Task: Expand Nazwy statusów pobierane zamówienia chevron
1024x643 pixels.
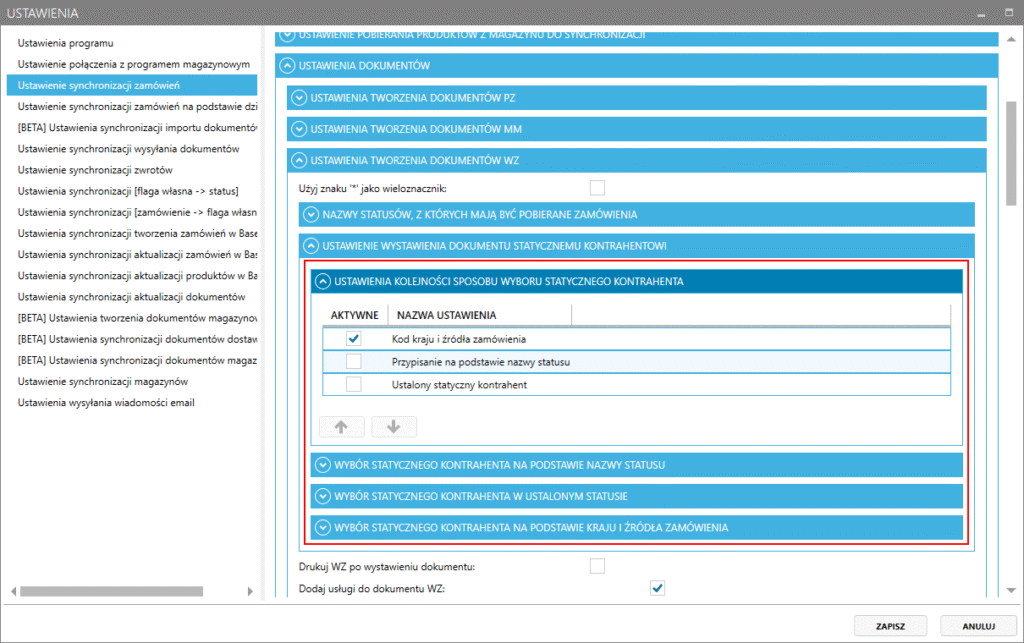Action: (310, 214)
